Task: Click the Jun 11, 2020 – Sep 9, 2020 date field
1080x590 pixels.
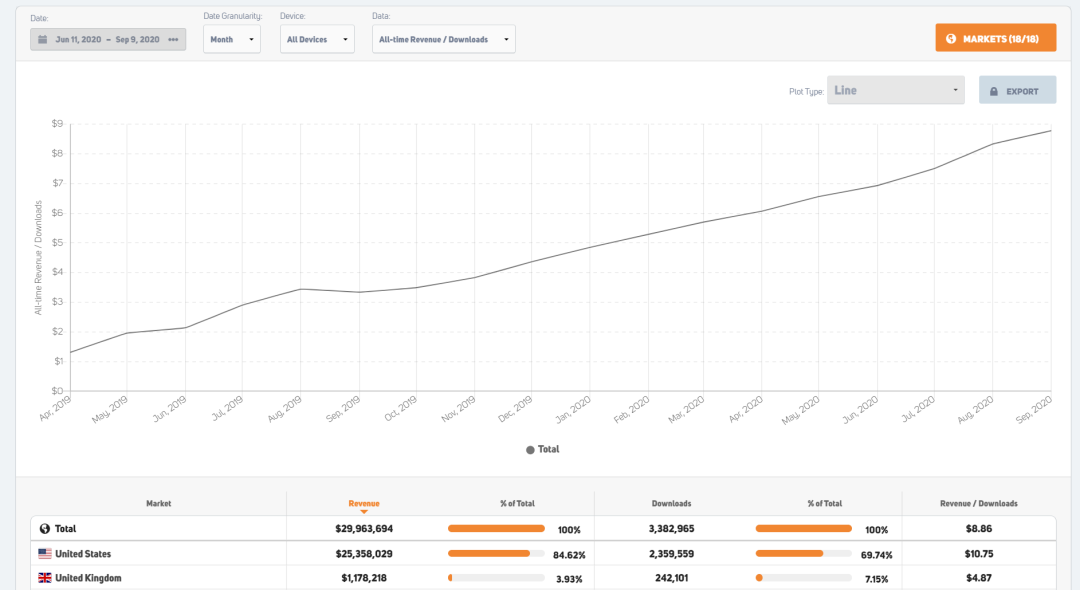Action: [106, 40]
